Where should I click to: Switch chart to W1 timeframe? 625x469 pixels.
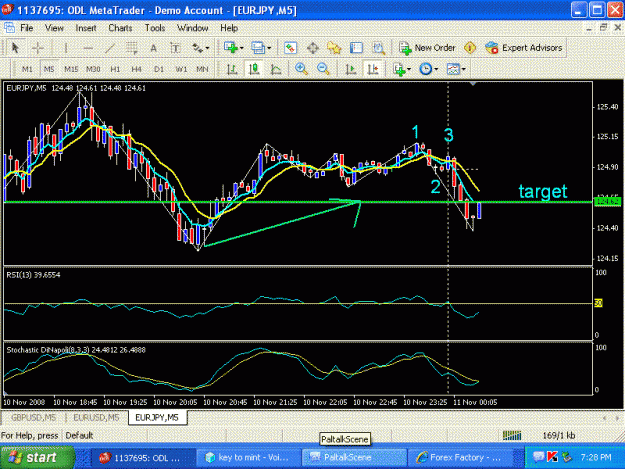click(181, 69)
